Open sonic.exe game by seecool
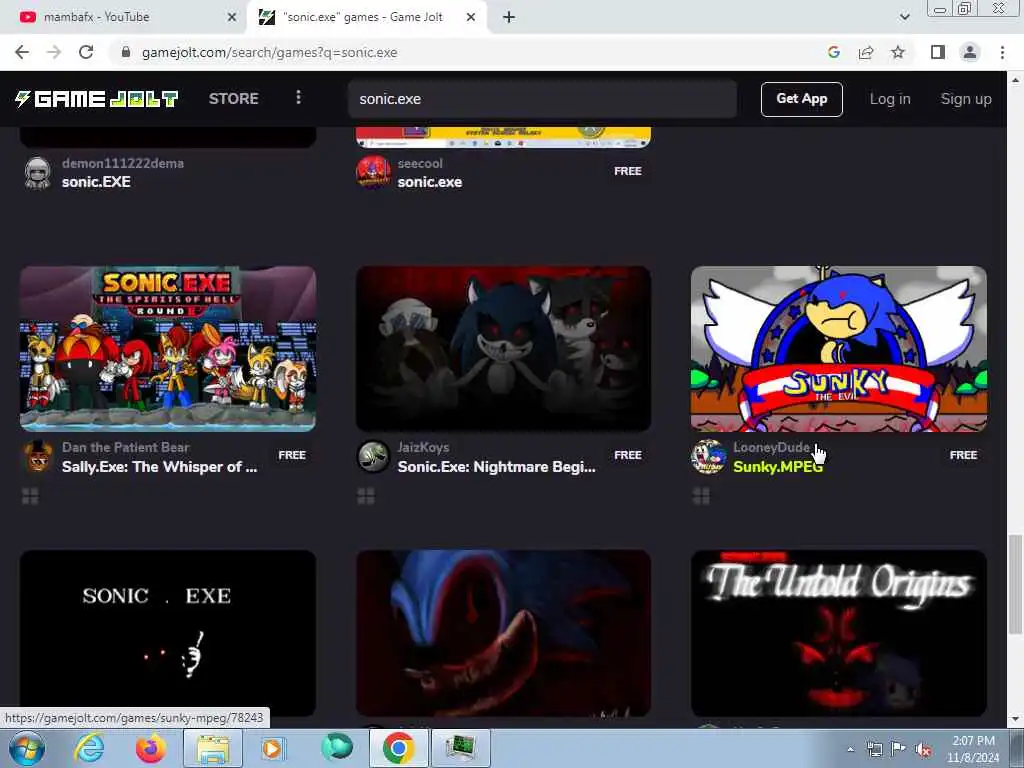The image size is (1024, 768). [x=430, y=182]
